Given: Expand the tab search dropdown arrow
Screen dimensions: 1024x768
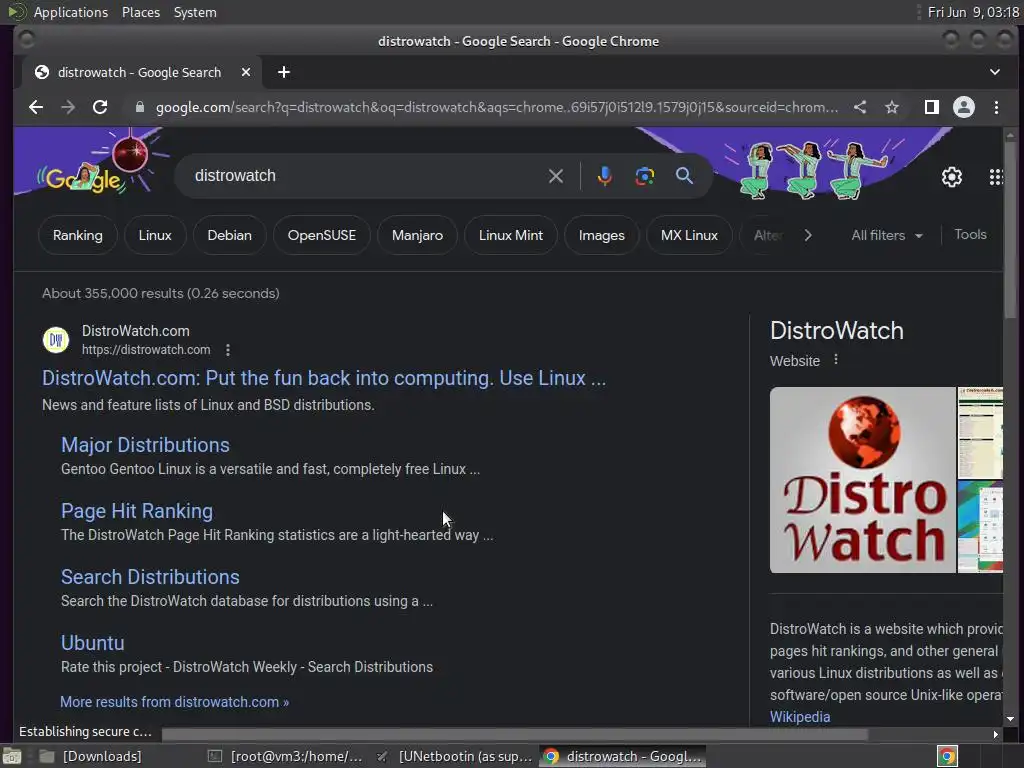Looking at the screenshot, I should pos(995,72).
